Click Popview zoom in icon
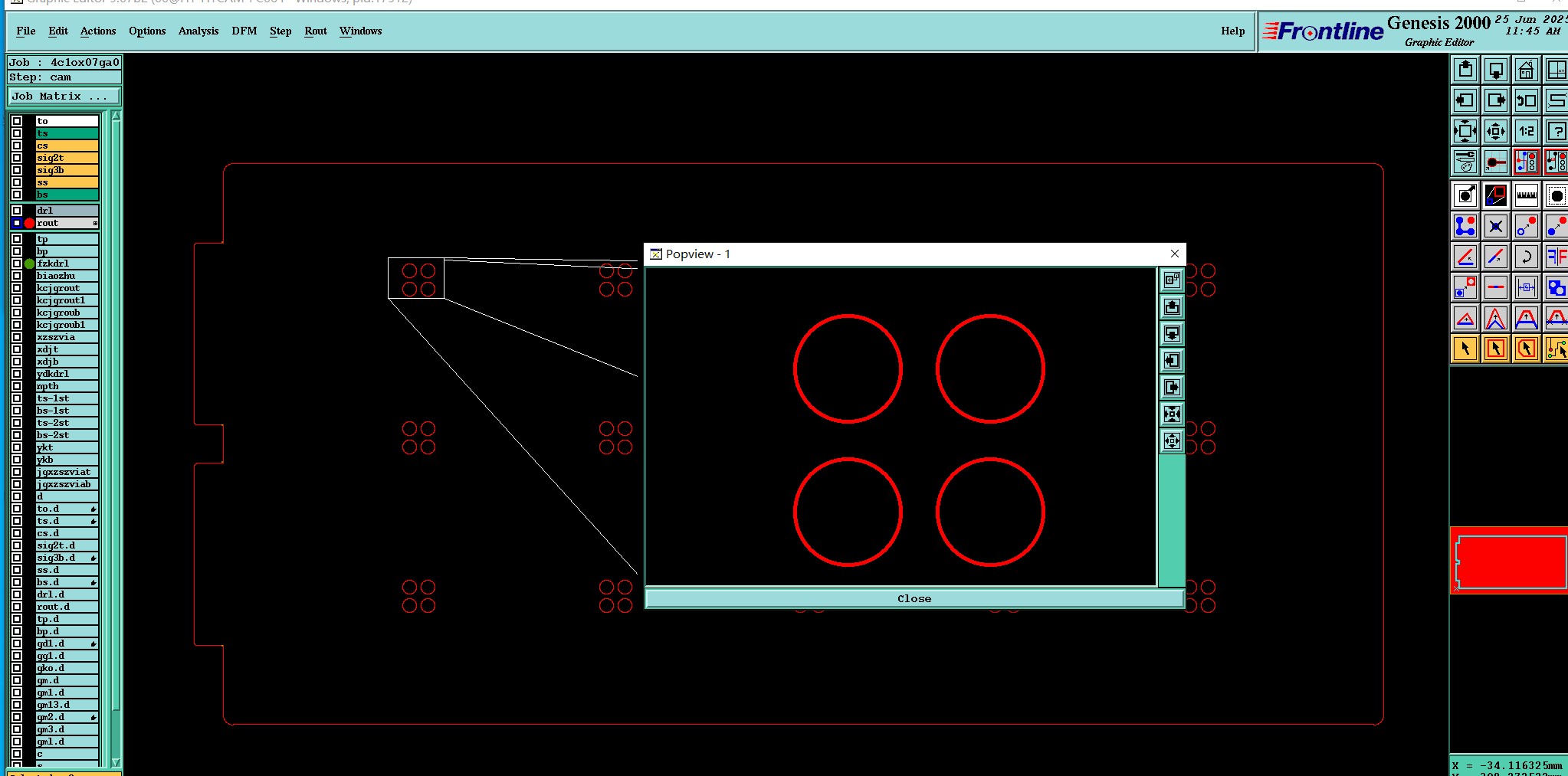 tap(1172, 414)
